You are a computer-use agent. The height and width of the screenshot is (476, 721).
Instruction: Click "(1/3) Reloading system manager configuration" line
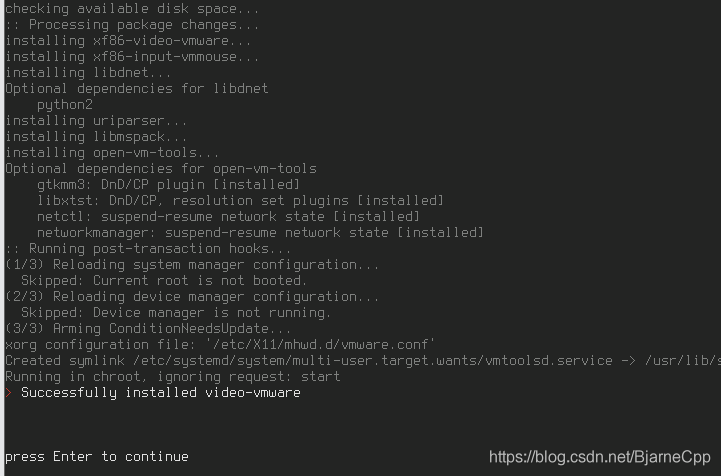tap(192, 265)
